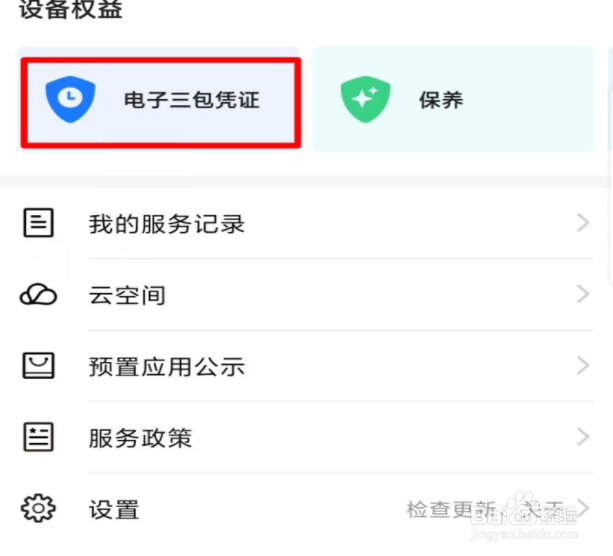613x556 pixels.
Task: Open 云空间 entry
Action: [x=306, y=294]
